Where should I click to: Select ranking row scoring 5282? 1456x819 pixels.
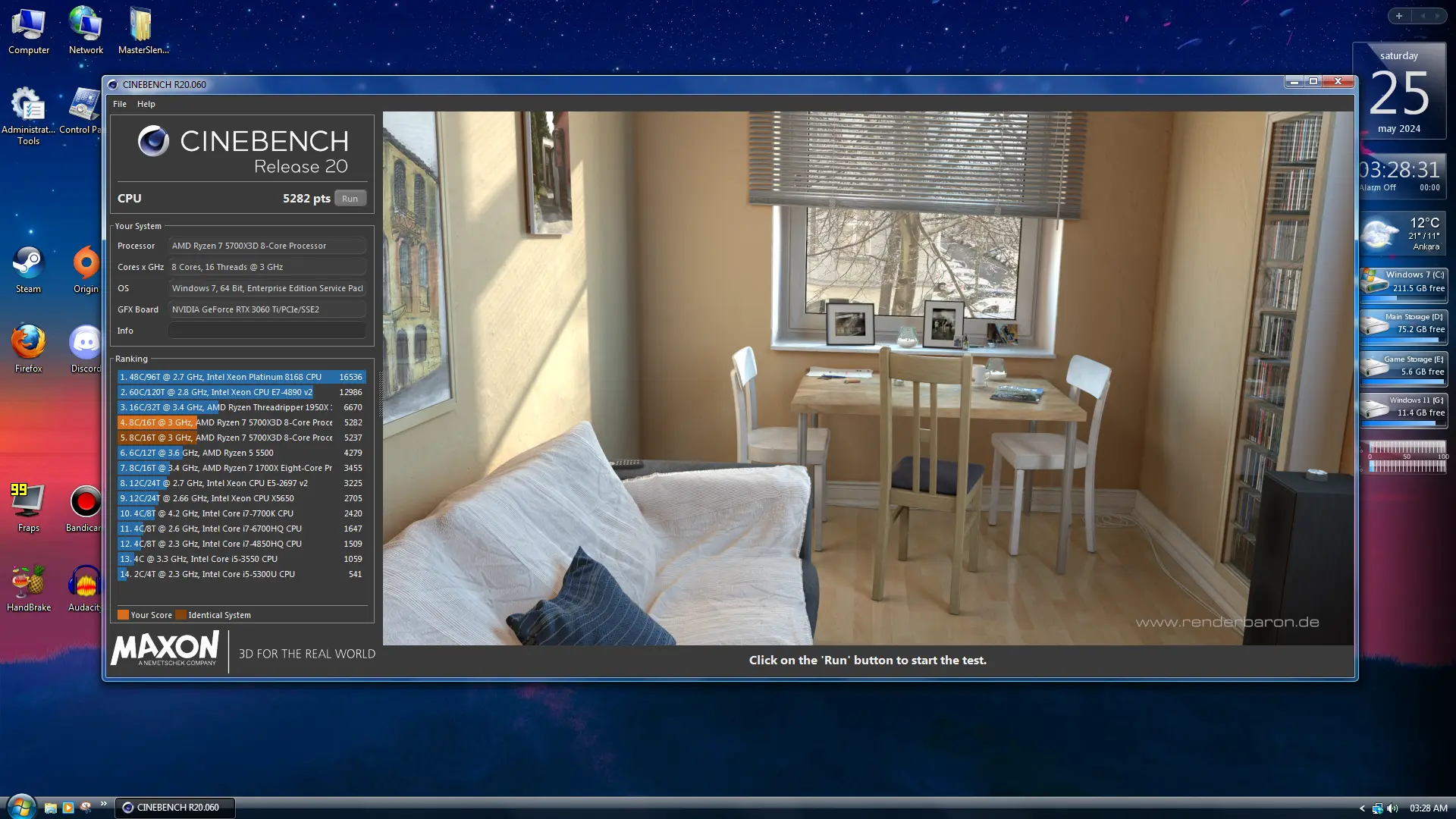pyautogui.click(x=241, y=422)
